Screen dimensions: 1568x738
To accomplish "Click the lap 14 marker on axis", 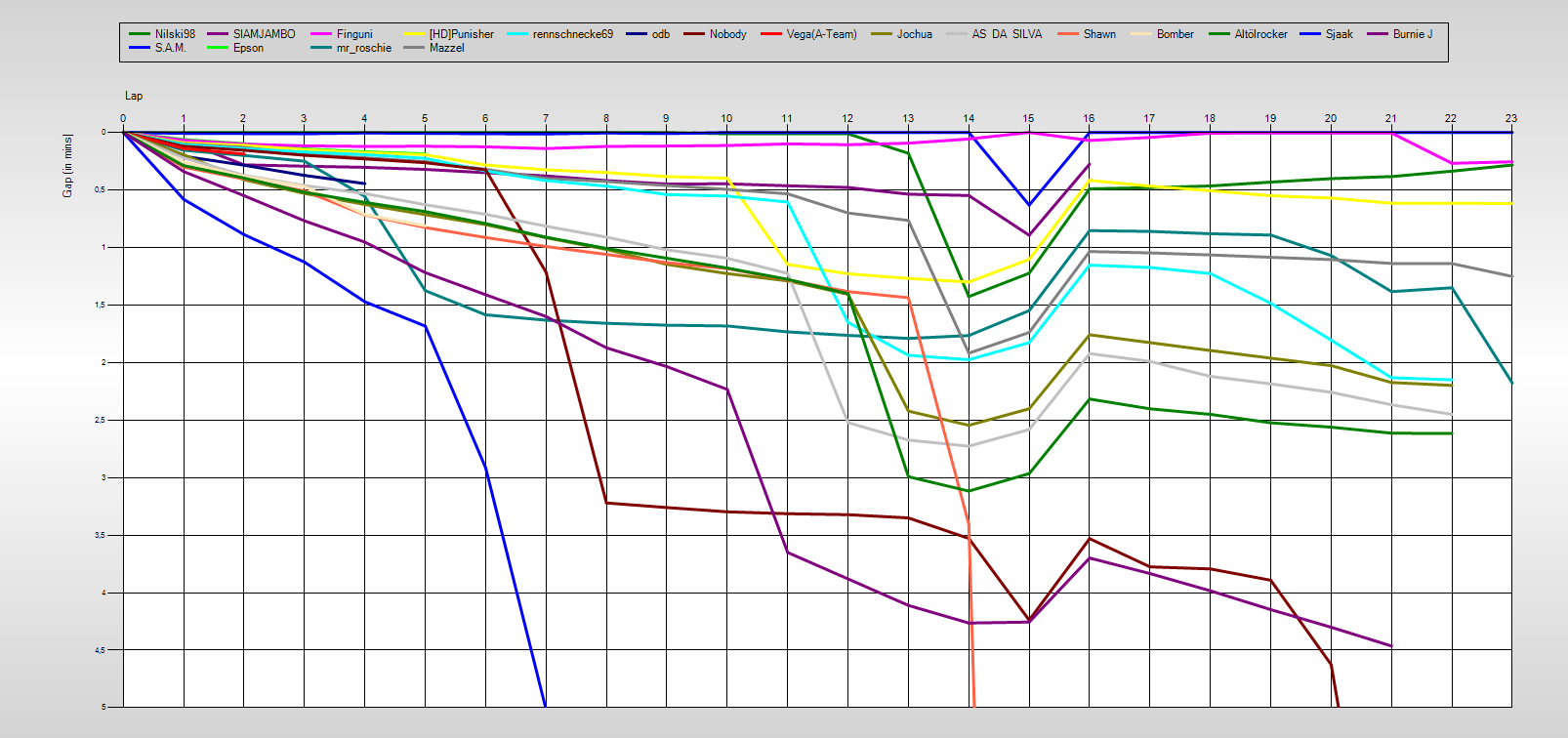I will coord(969,119).
